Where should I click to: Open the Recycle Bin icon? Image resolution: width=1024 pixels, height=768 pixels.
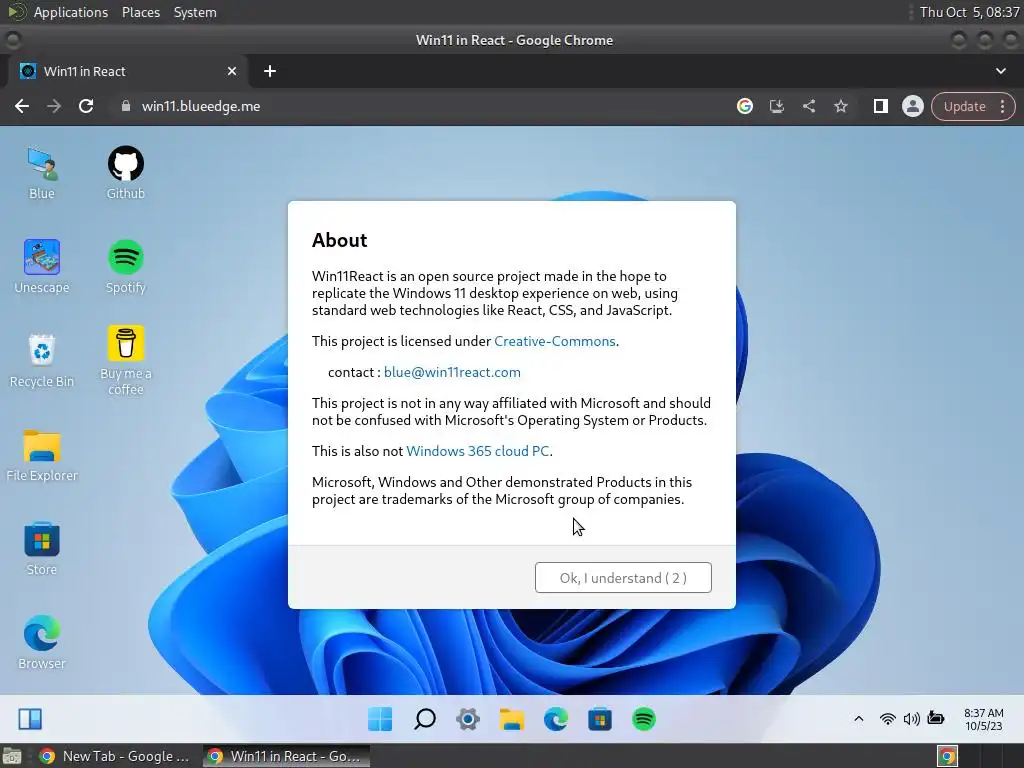point(42,360)
